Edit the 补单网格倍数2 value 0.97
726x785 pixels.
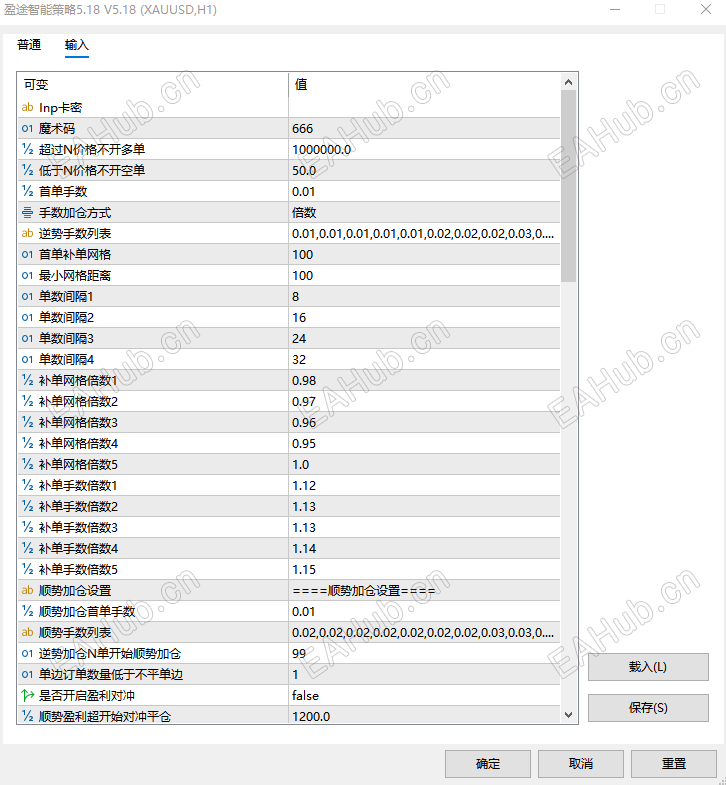425,402
